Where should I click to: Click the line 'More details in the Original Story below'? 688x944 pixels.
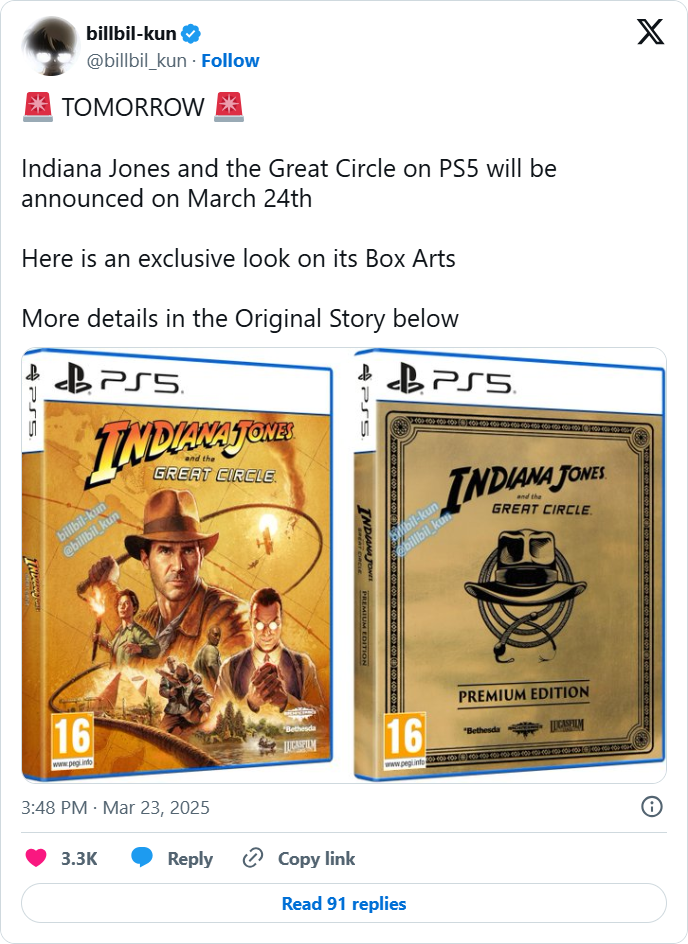[240, 318]
